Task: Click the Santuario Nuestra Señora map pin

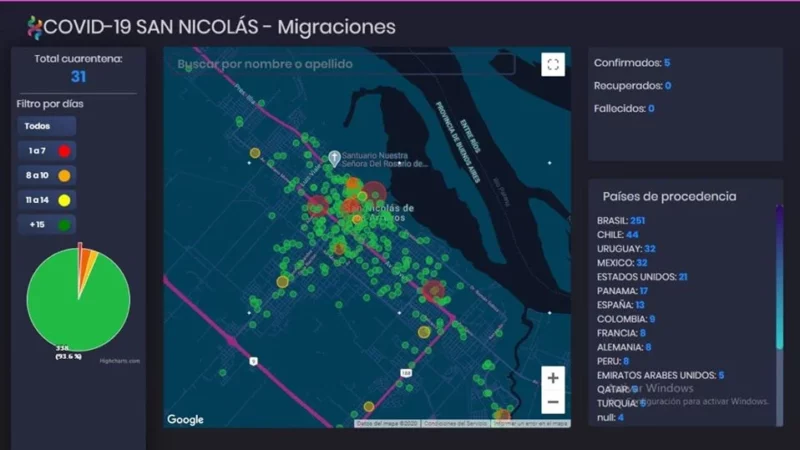Action: pyautogui.click(x=335, y=158)
